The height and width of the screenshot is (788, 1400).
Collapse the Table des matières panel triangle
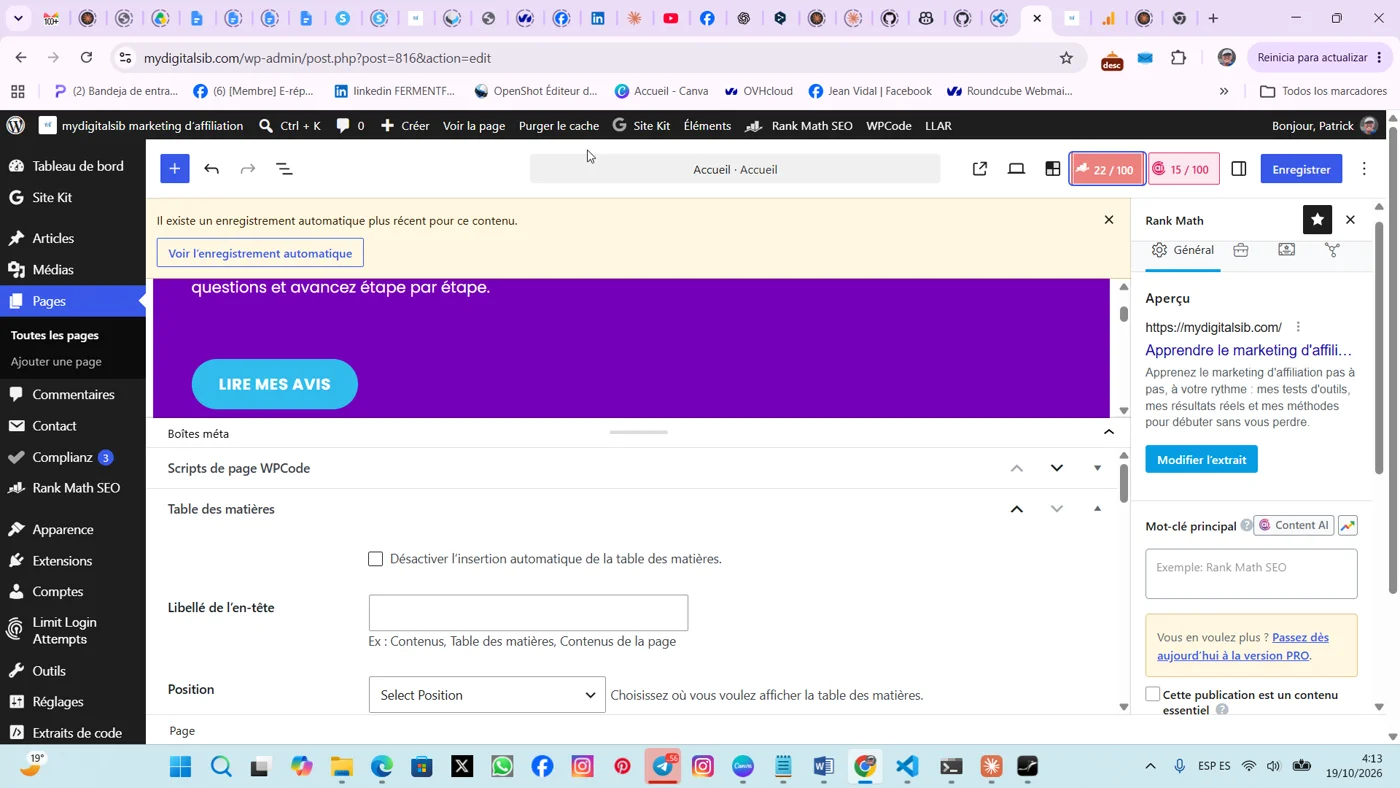click(1097, 509)
